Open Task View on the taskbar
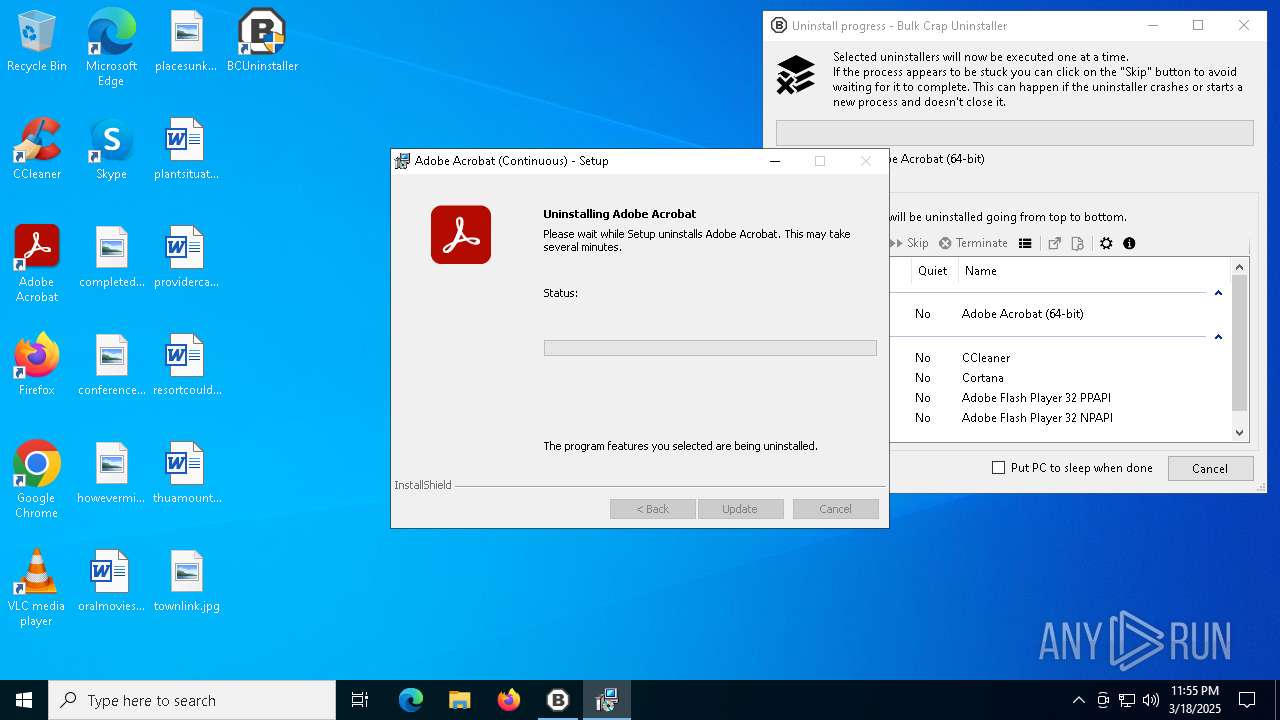The image size is (1280, 720). [360, 700]
